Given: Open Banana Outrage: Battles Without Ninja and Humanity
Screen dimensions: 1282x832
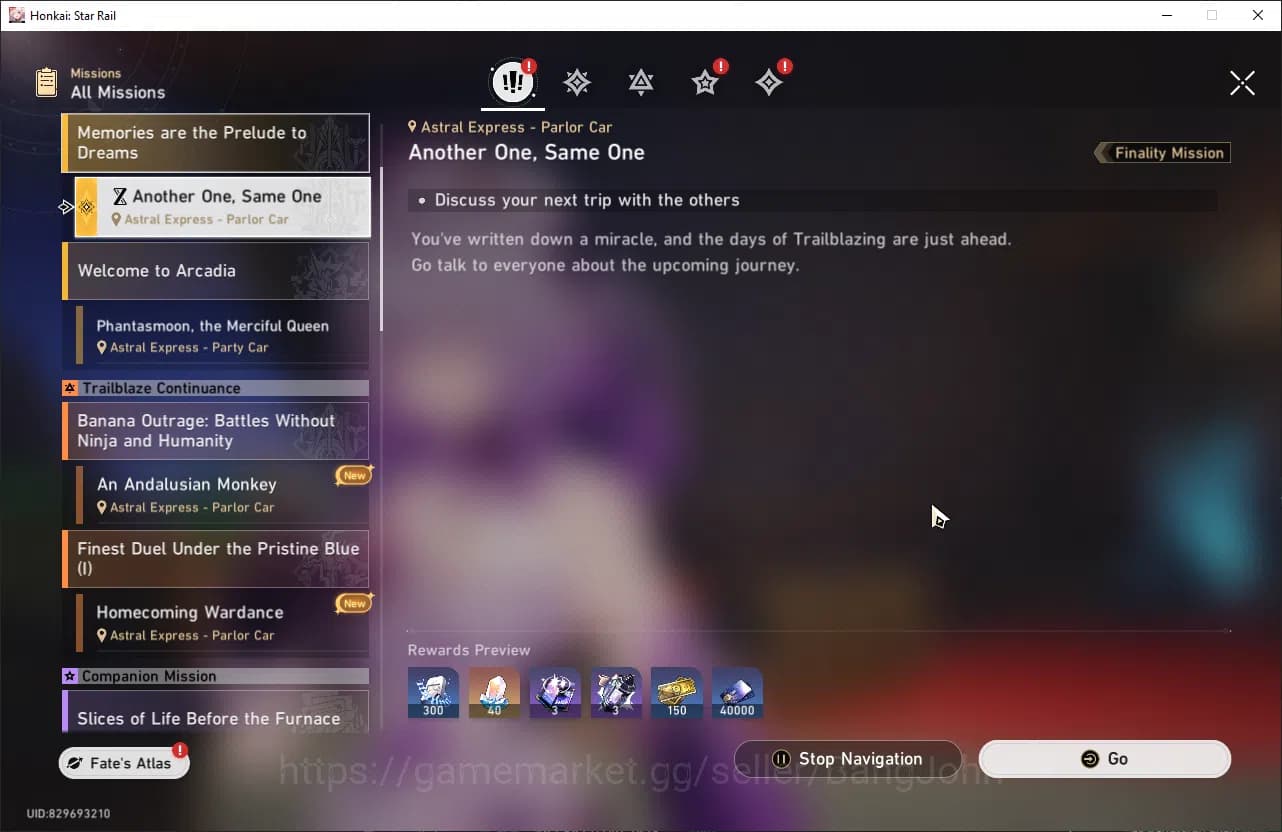Looking at the screenshot, I should click(215, 431).
